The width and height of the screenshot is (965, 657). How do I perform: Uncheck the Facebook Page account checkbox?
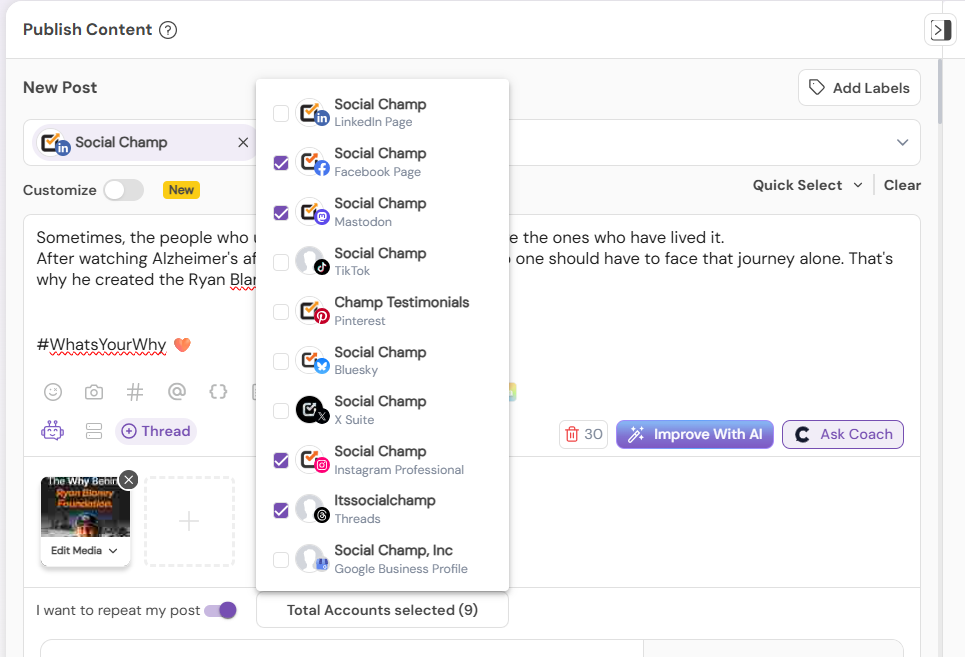click(x=281, y=163)
